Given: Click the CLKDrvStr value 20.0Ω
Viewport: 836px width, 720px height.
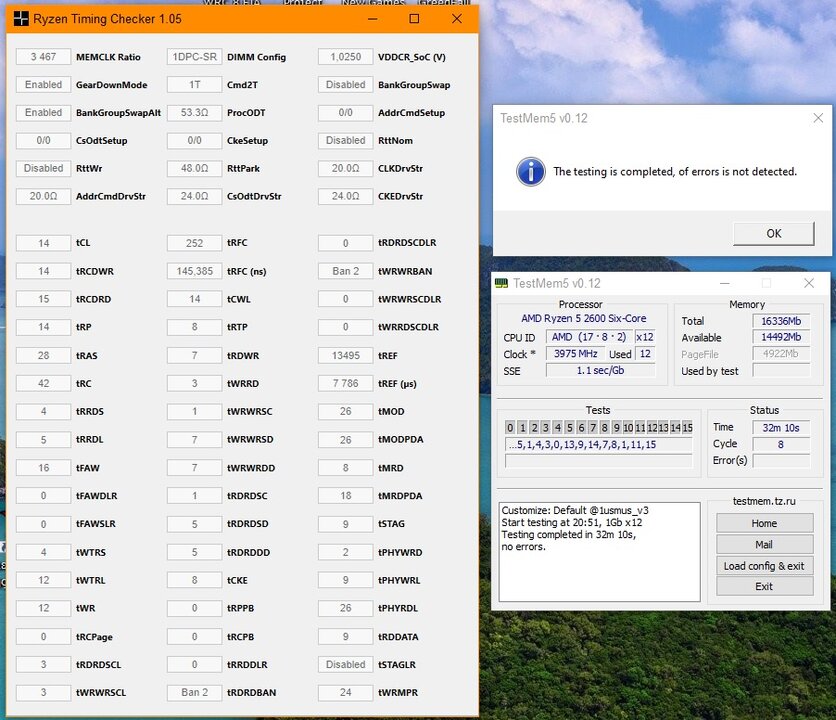Looking at the screenshot, I should [x=345, y=168].
